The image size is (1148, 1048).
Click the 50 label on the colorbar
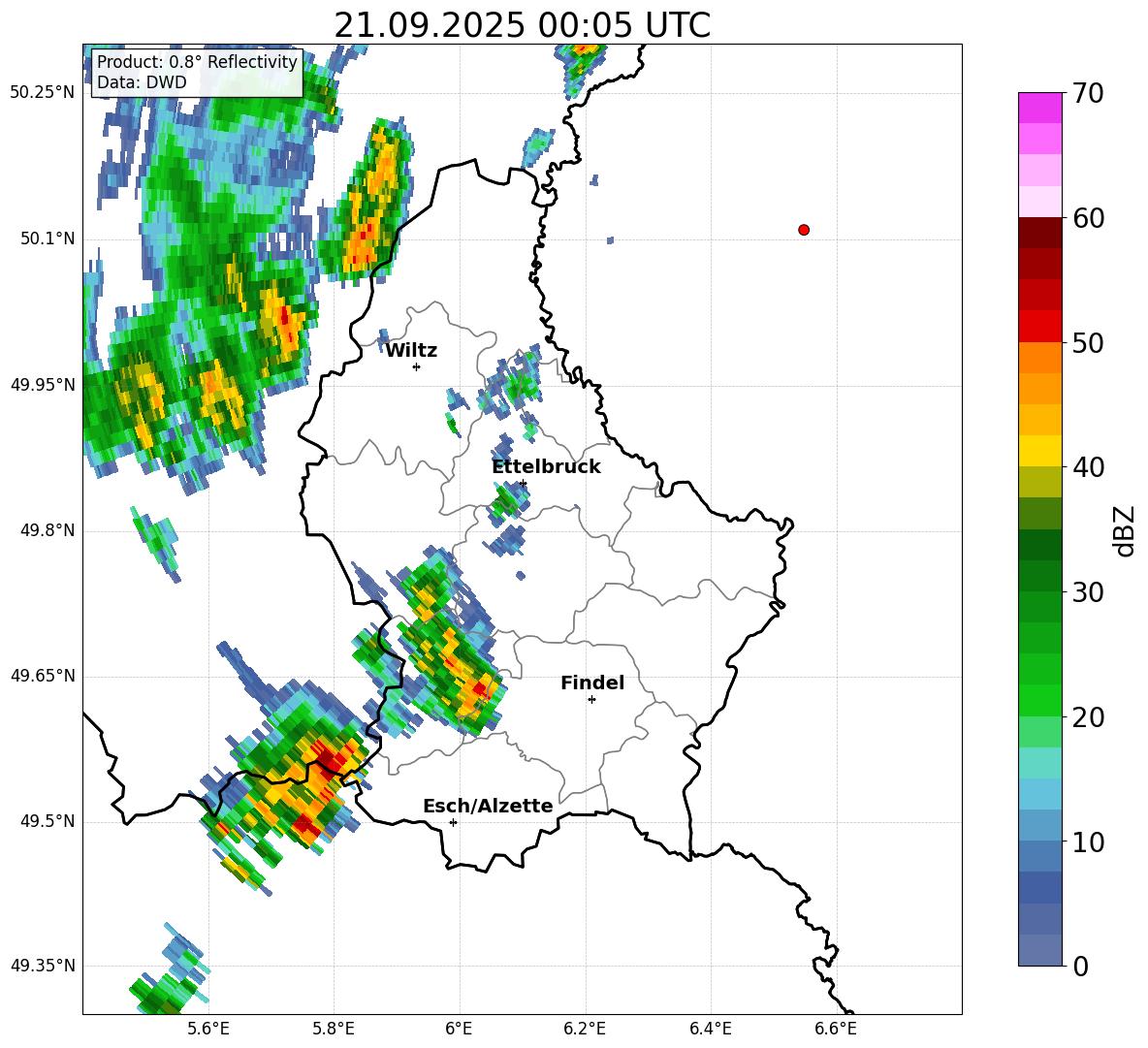coord(1088,342)
